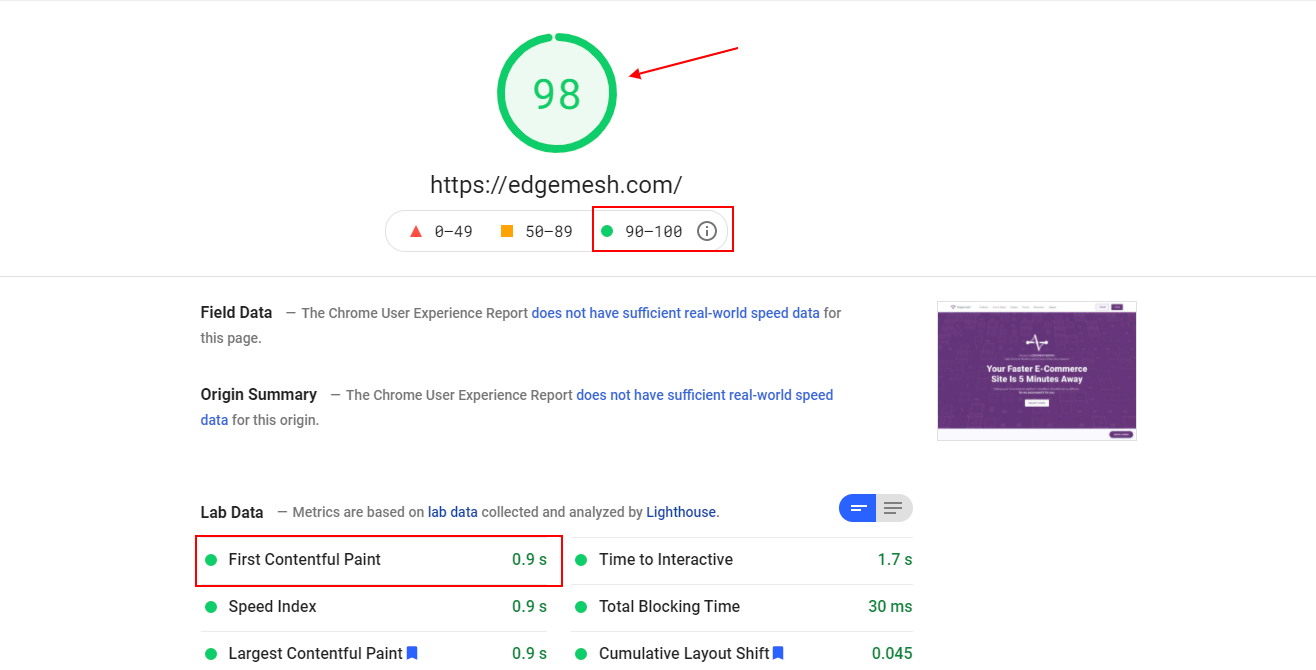Click green status dot beside Total Blocking Time

[x=582, y=607]
